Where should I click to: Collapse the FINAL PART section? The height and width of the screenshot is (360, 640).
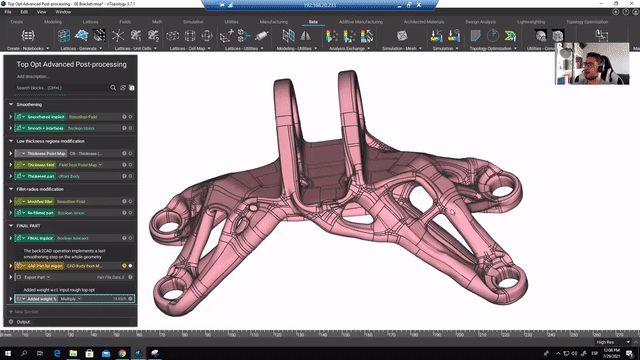(x=11, y=226)
